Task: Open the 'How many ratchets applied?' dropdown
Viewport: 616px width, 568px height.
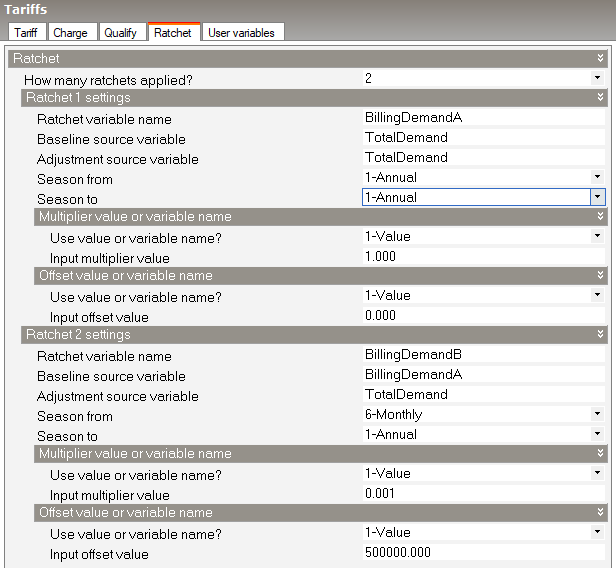Action: [597, 77]
